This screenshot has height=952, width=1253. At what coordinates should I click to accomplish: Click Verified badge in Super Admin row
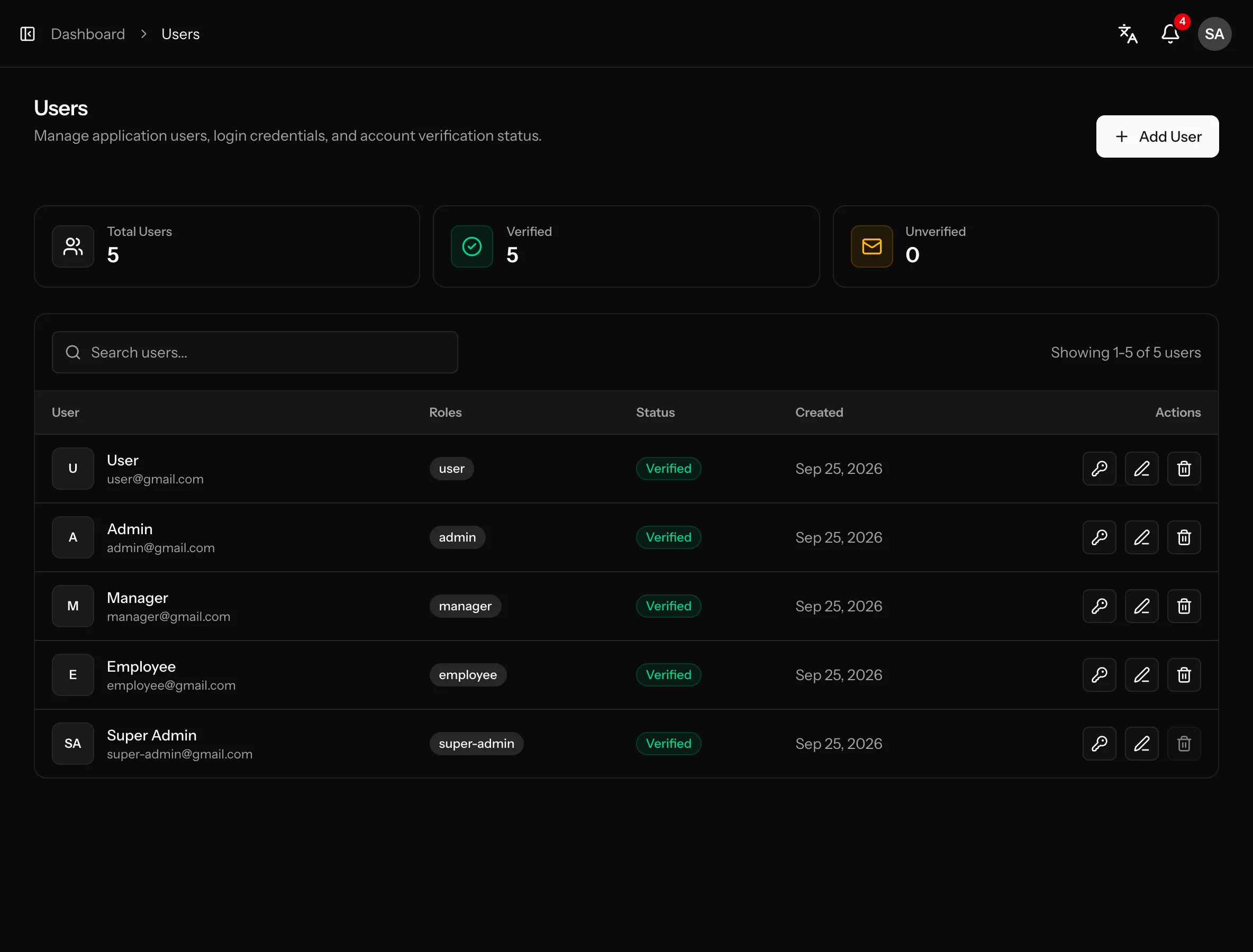point(668,744)
